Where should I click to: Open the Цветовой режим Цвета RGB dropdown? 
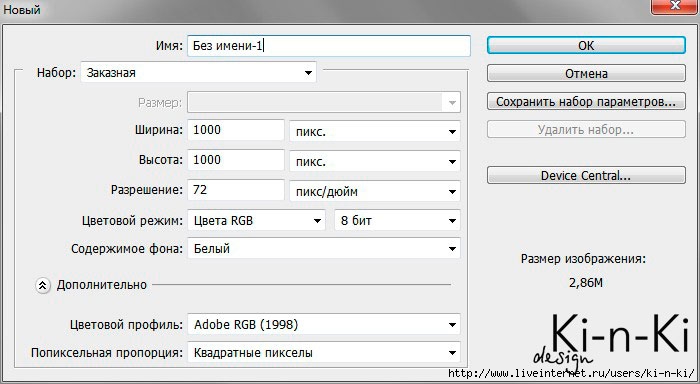coord(256,221)
